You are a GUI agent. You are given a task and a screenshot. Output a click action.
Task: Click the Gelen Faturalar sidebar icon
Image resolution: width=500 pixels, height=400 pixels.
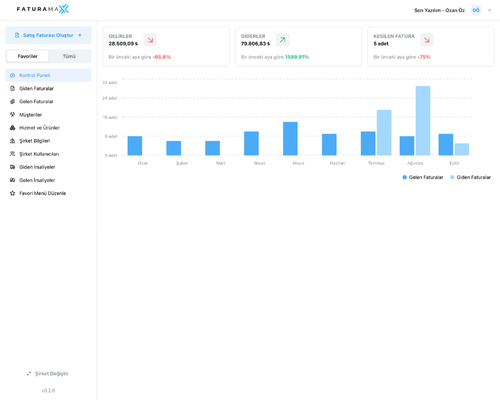[12, 101]
